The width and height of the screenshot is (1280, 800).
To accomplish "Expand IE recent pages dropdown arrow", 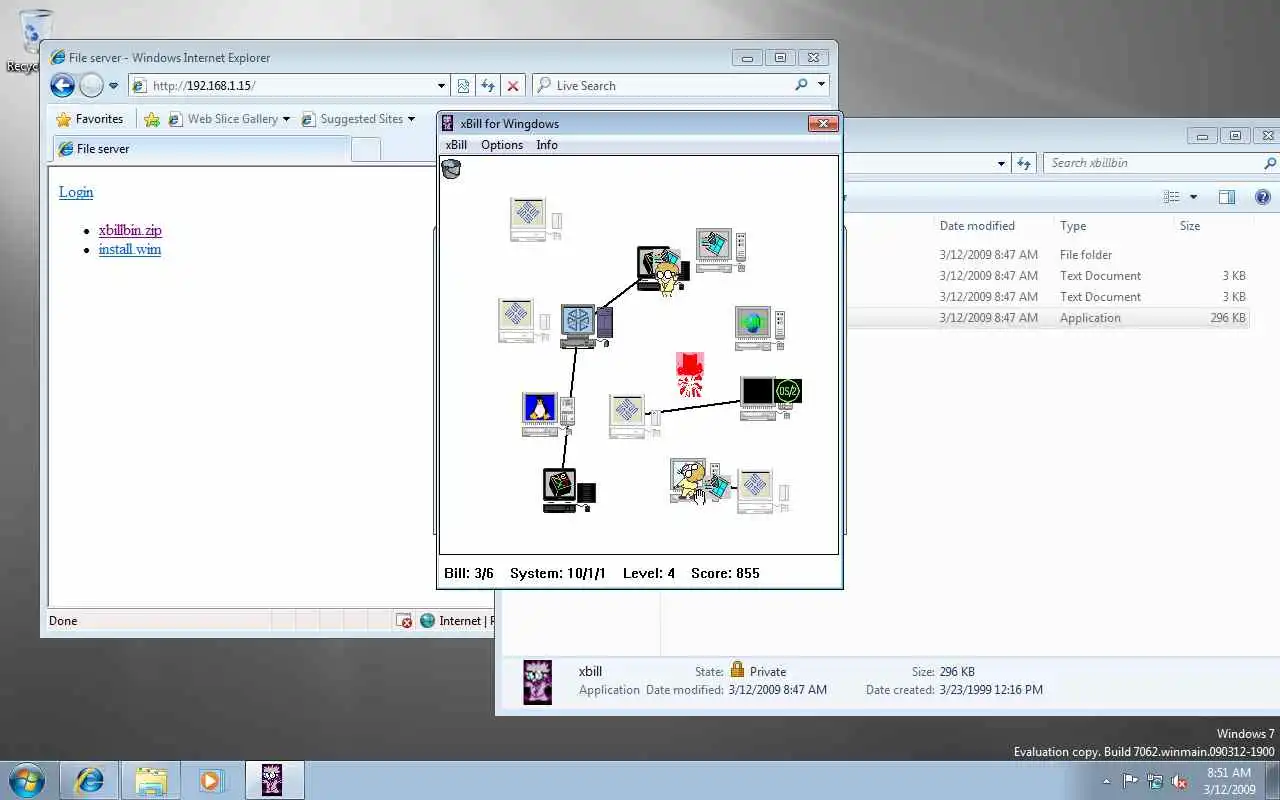I will tap(113, 86).
